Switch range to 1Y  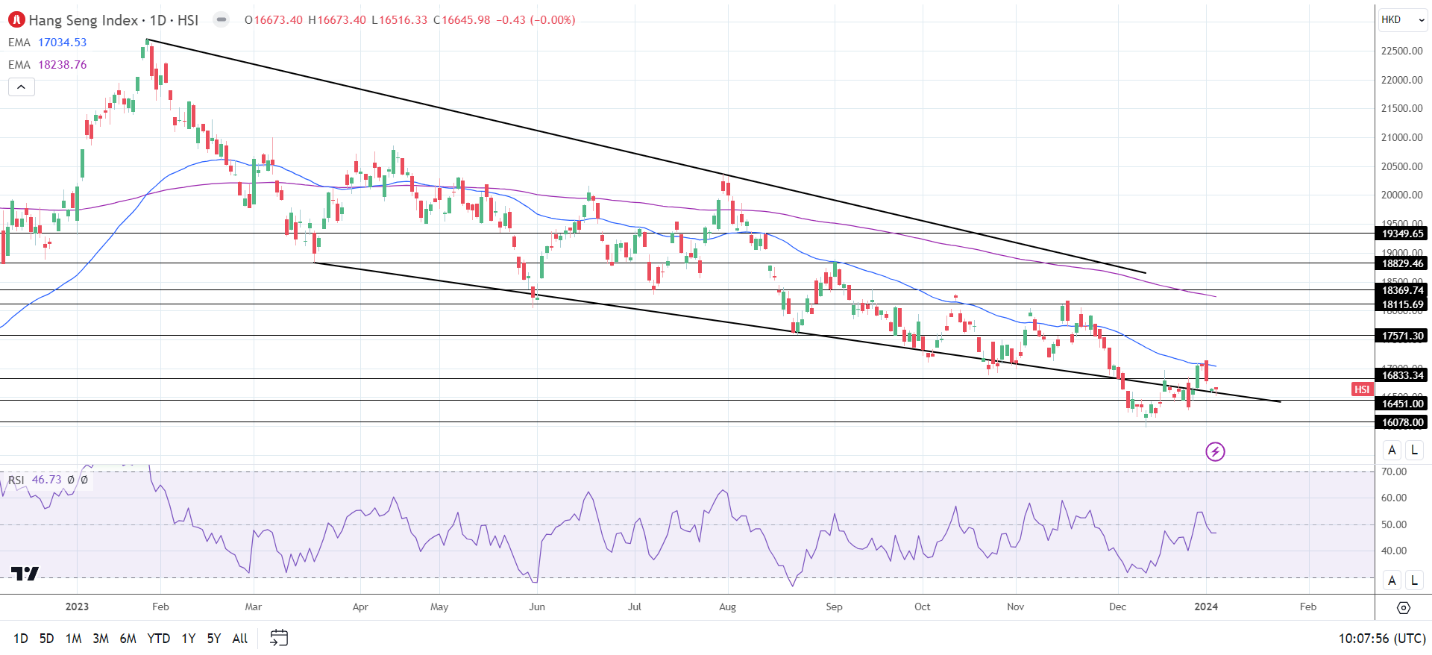[x=187, y=638]
